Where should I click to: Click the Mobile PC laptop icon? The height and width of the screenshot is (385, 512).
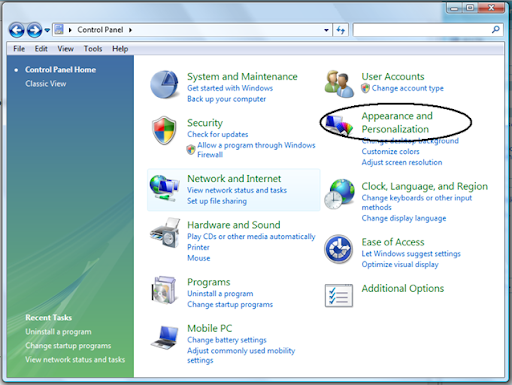pos(165,337)
